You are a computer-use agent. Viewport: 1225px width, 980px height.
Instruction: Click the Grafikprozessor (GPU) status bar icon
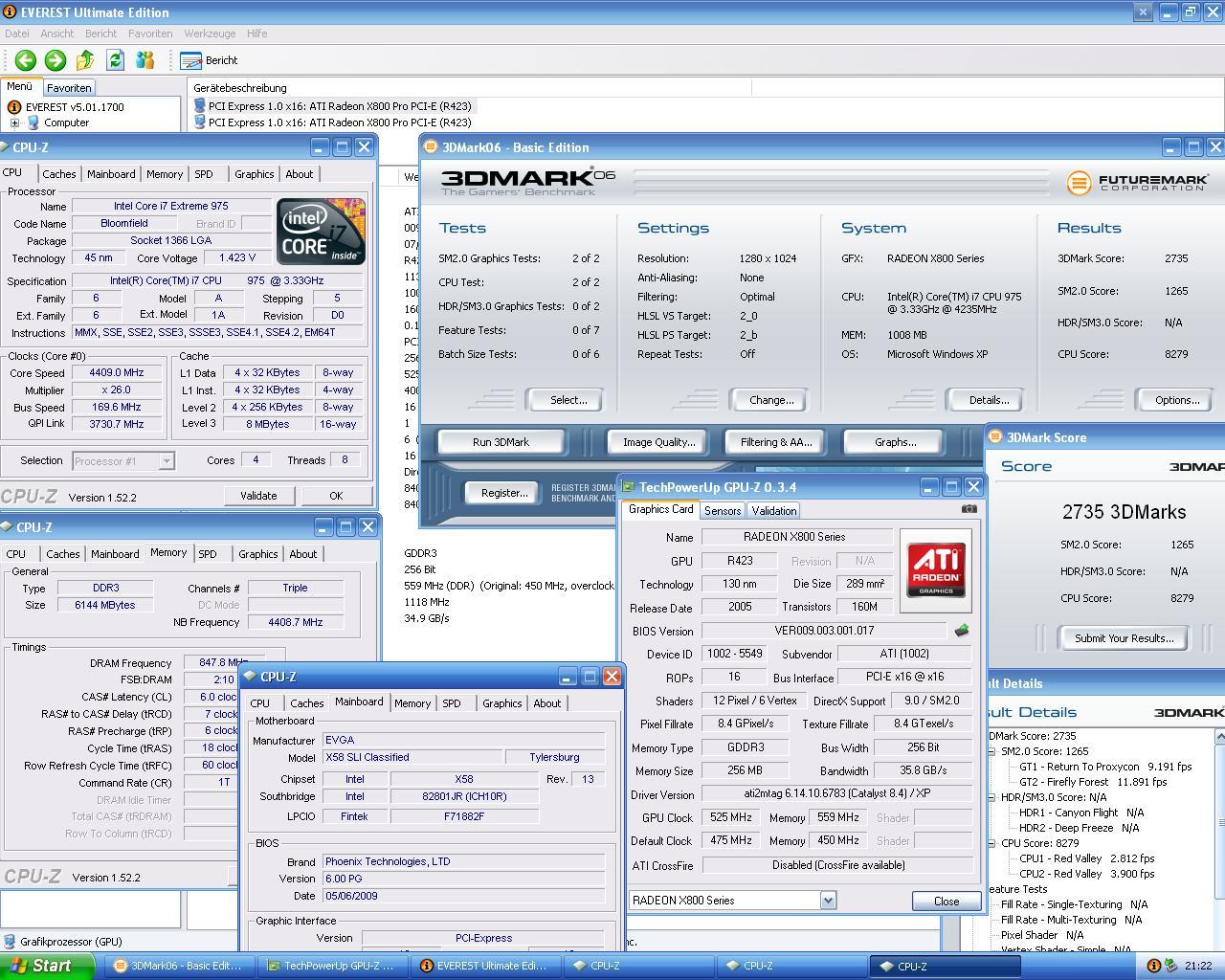(x=10, y=942)
